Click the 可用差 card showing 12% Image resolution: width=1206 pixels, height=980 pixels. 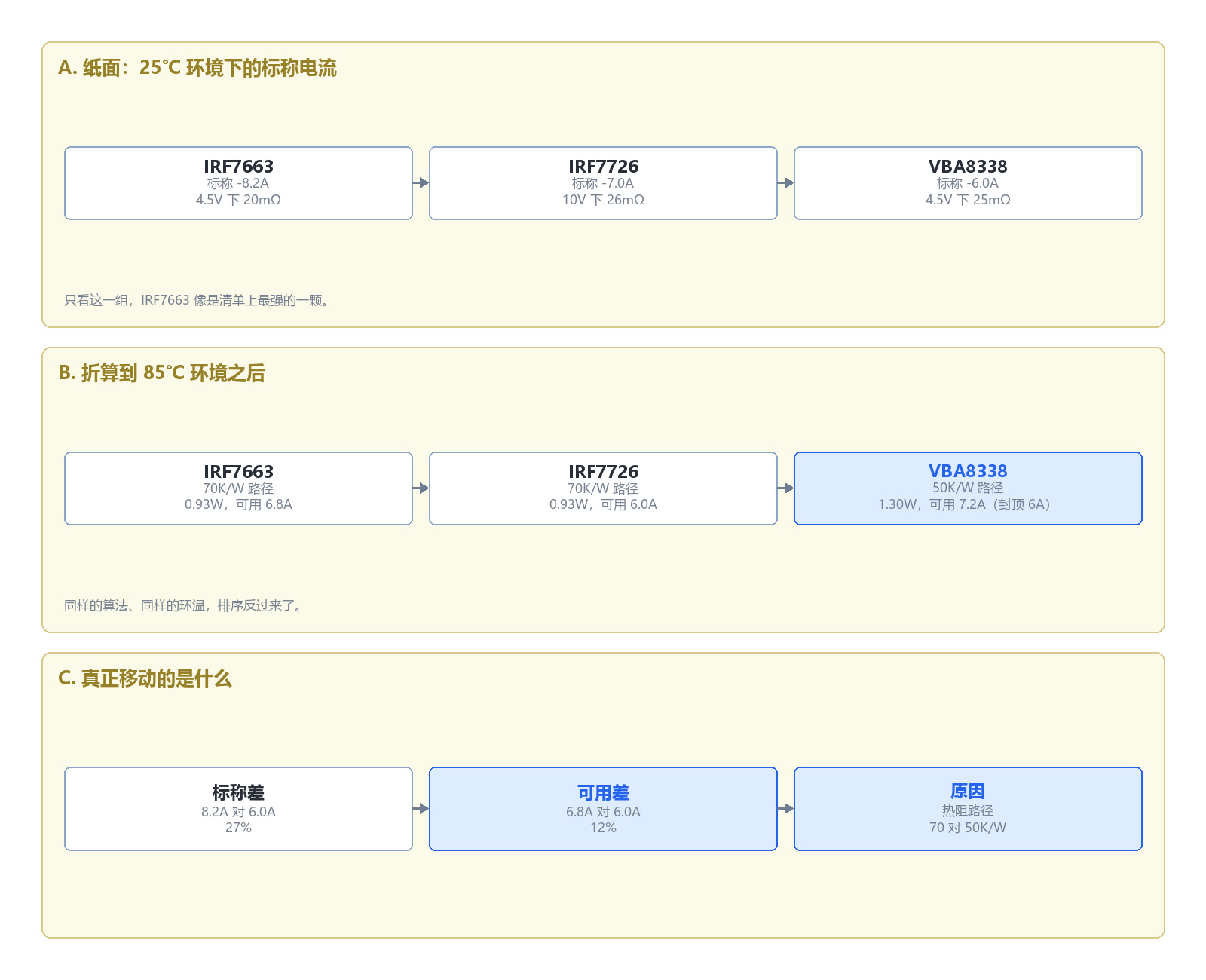coord(603,809)
